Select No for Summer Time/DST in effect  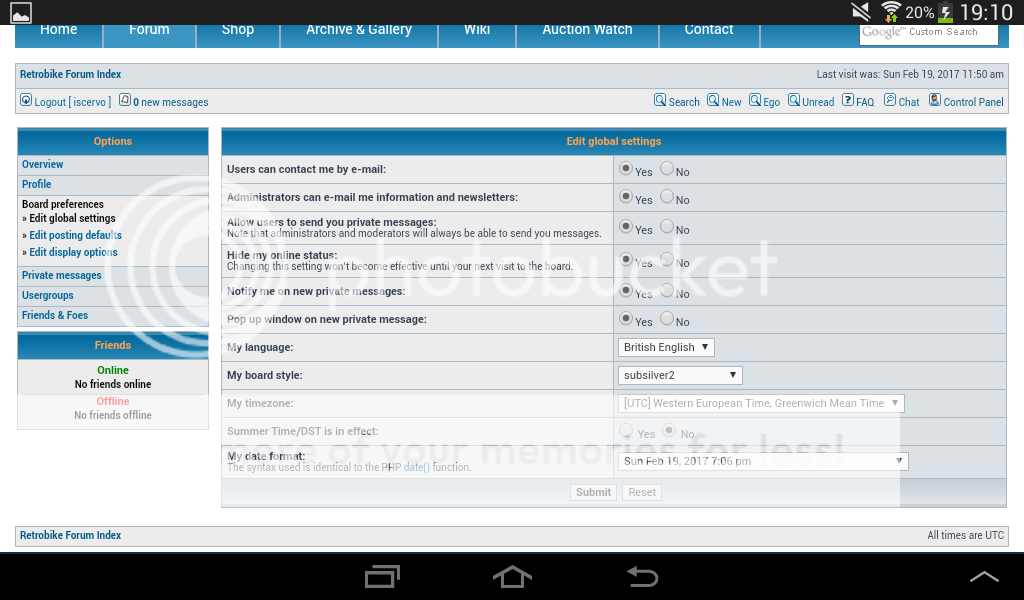click(x=669, y=431)
